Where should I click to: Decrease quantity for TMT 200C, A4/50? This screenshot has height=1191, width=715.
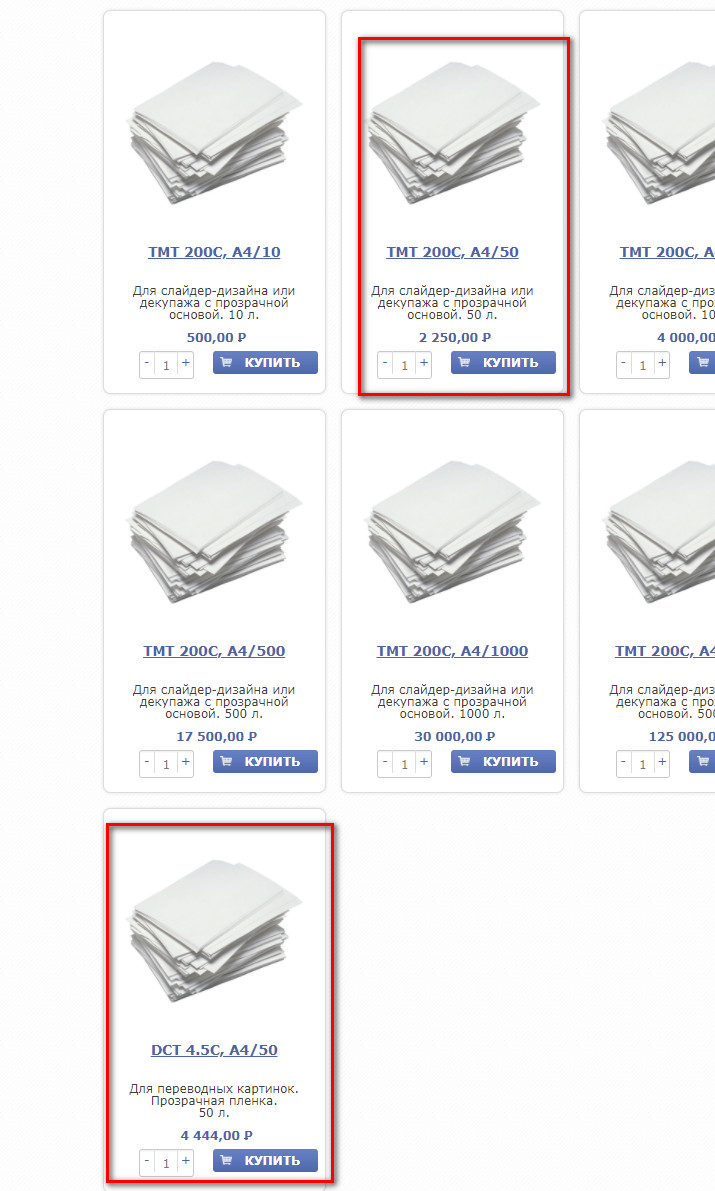[385, 364]
